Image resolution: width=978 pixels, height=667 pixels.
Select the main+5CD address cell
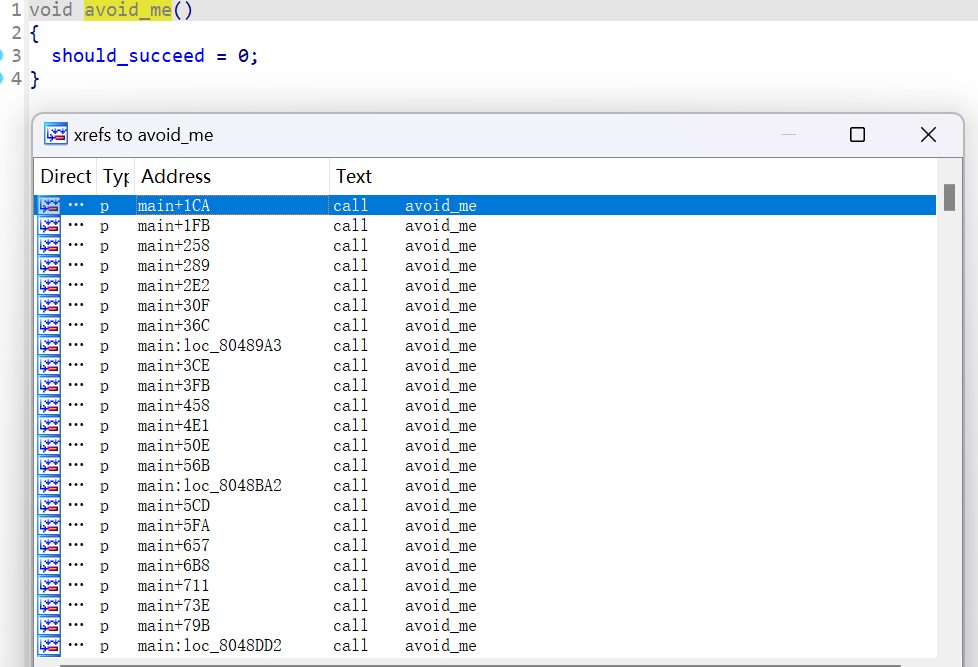(232, 505)
